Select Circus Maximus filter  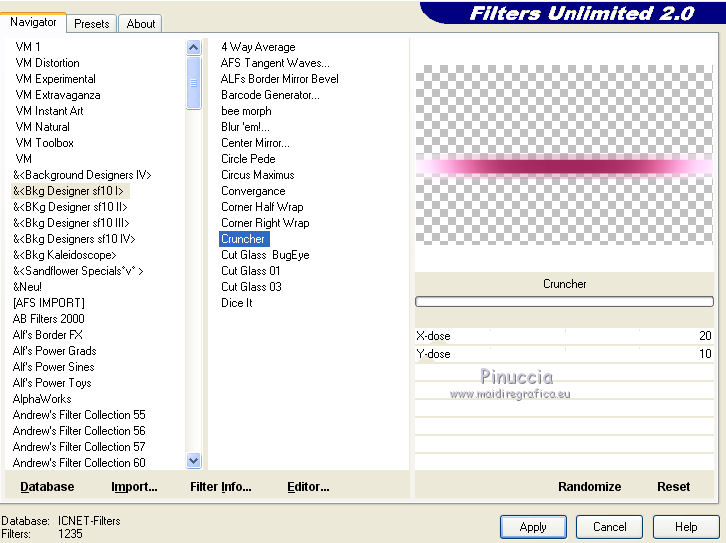point(258,175)
